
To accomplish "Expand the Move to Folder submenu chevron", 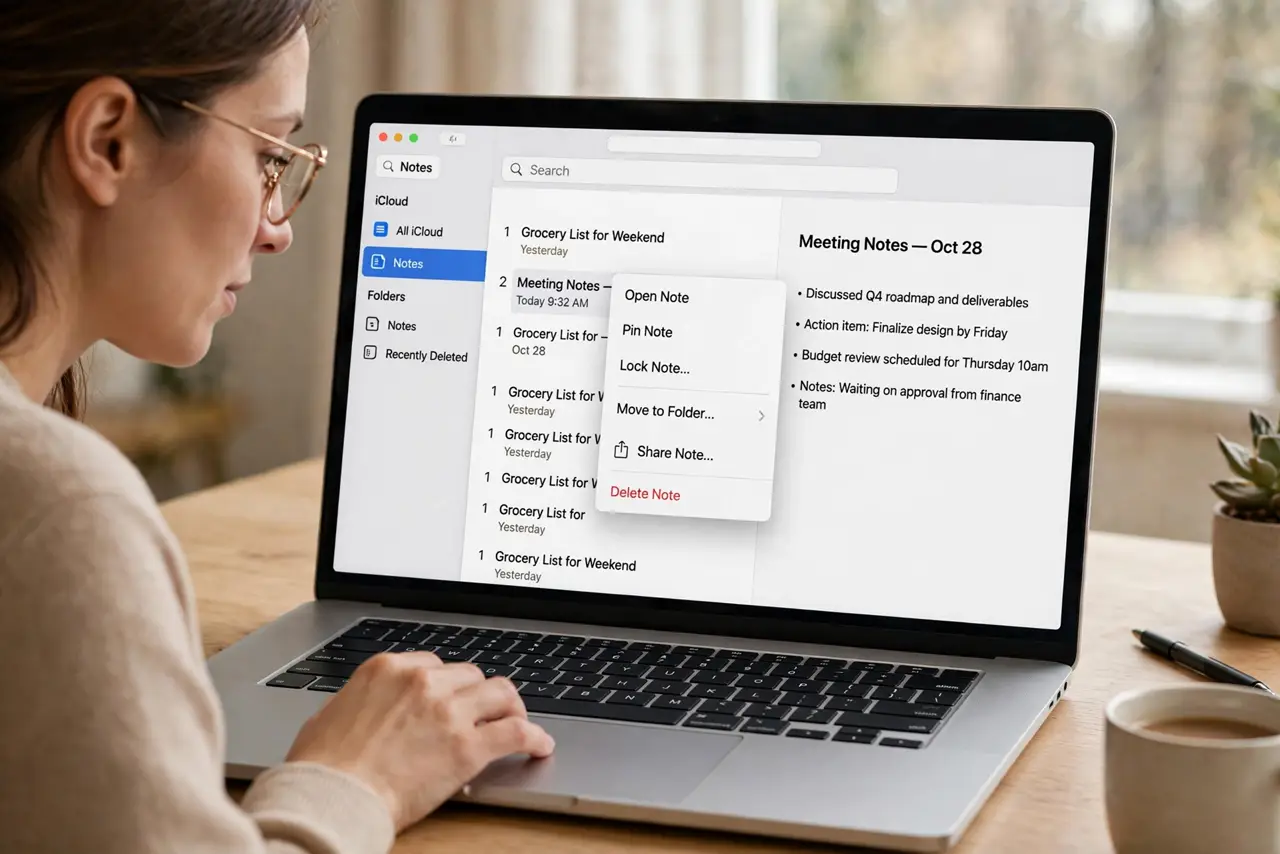I will tap(761, 415).
